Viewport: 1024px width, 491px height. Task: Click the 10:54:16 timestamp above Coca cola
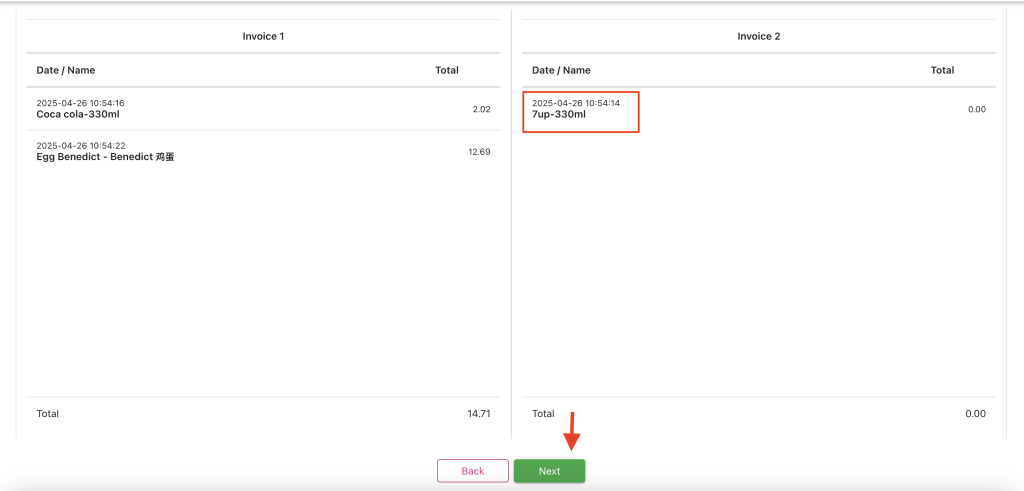point(80,103)
